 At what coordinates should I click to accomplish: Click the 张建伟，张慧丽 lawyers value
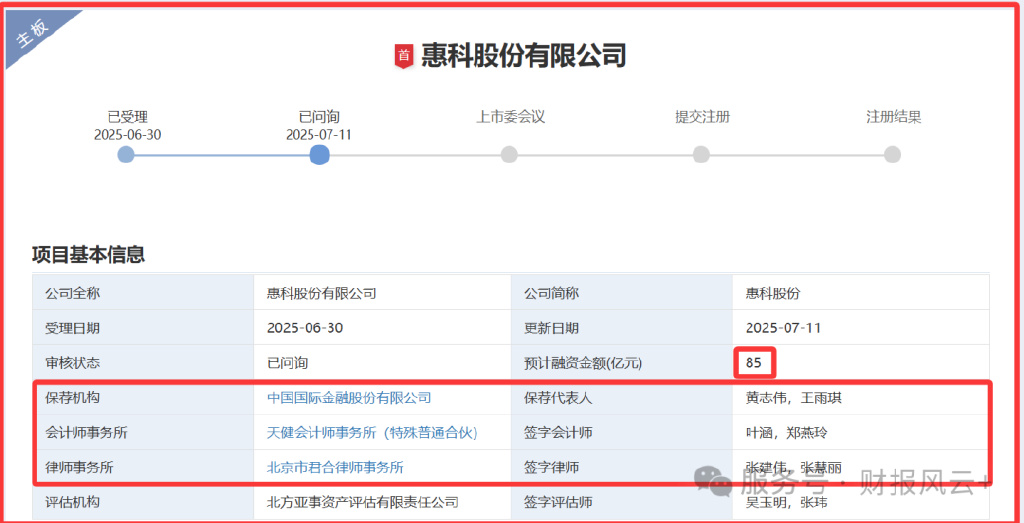pos(793,468)
